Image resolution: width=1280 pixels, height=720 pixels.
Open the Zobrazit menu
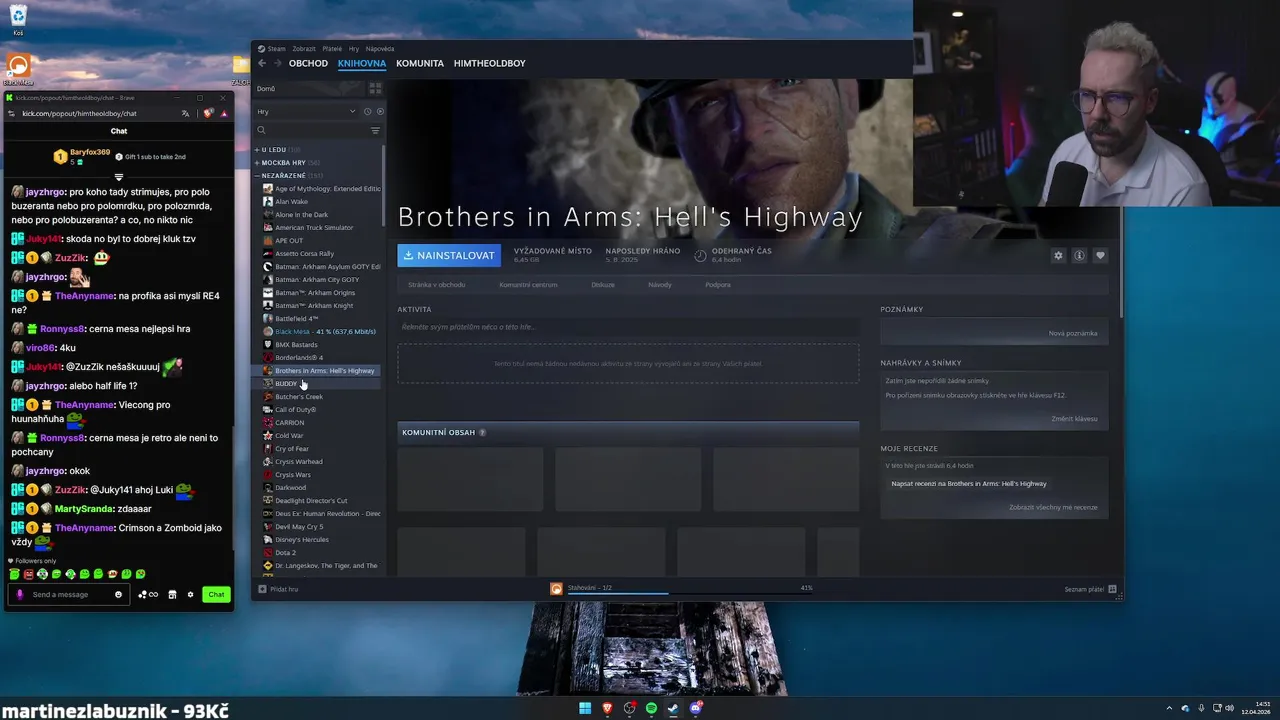304,48
